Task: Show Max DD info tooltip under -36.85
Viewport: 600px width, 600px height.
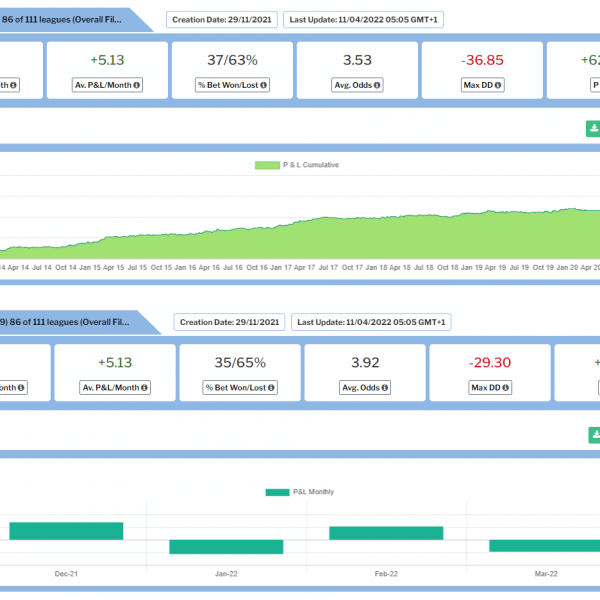Action: (x=500, y=85)
